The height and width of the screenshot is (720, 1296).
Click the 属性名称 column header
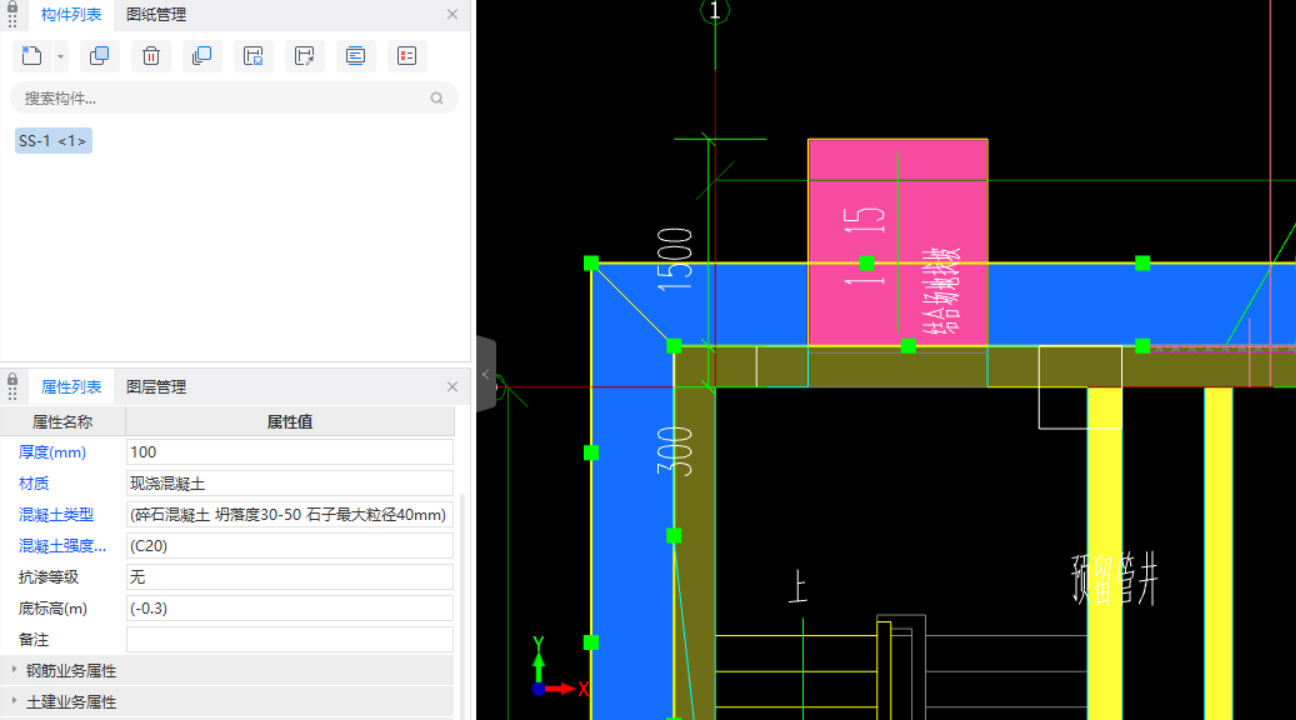62,421
